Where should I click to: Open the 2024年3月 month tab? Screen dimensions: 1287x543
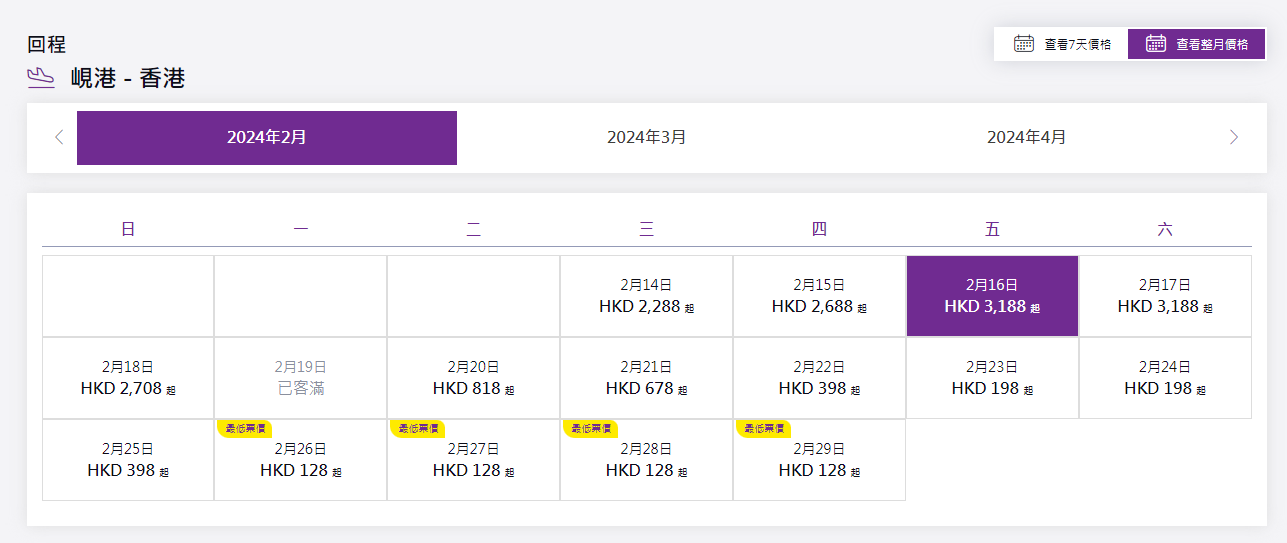click(646, 138)
